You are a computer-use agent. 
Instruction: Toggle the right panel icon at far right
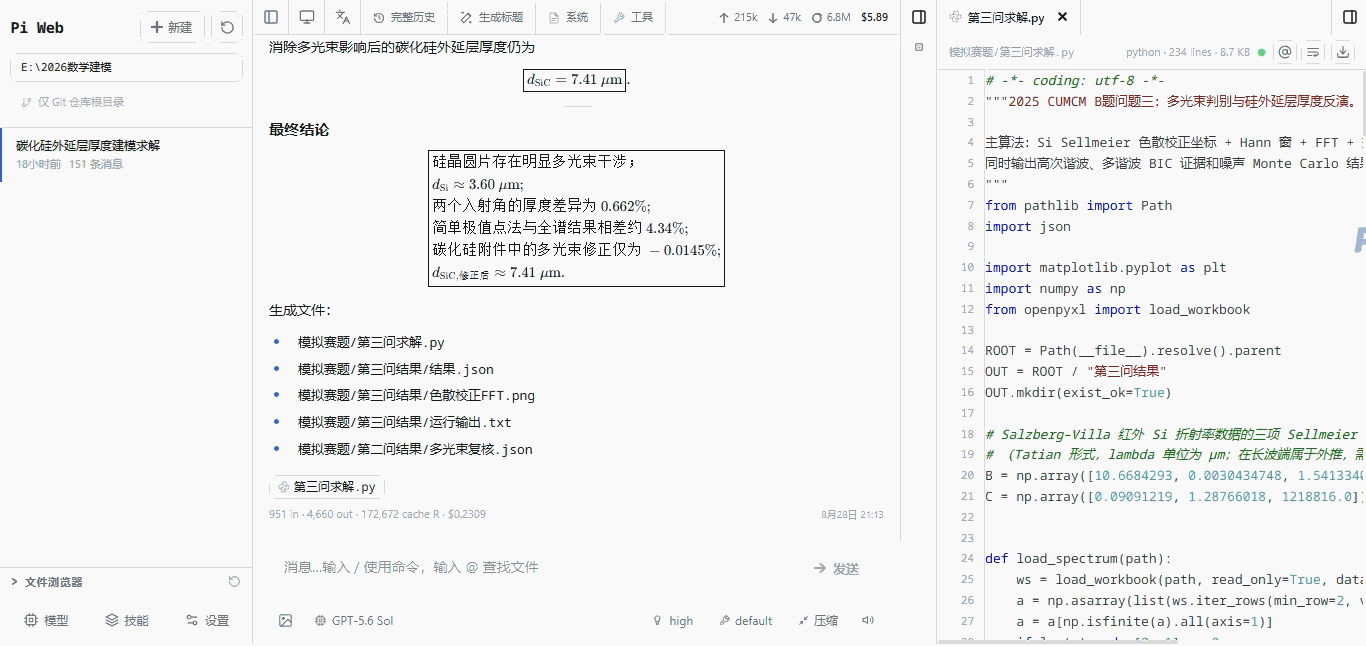pyautogui.click(x=1350, y=17)
